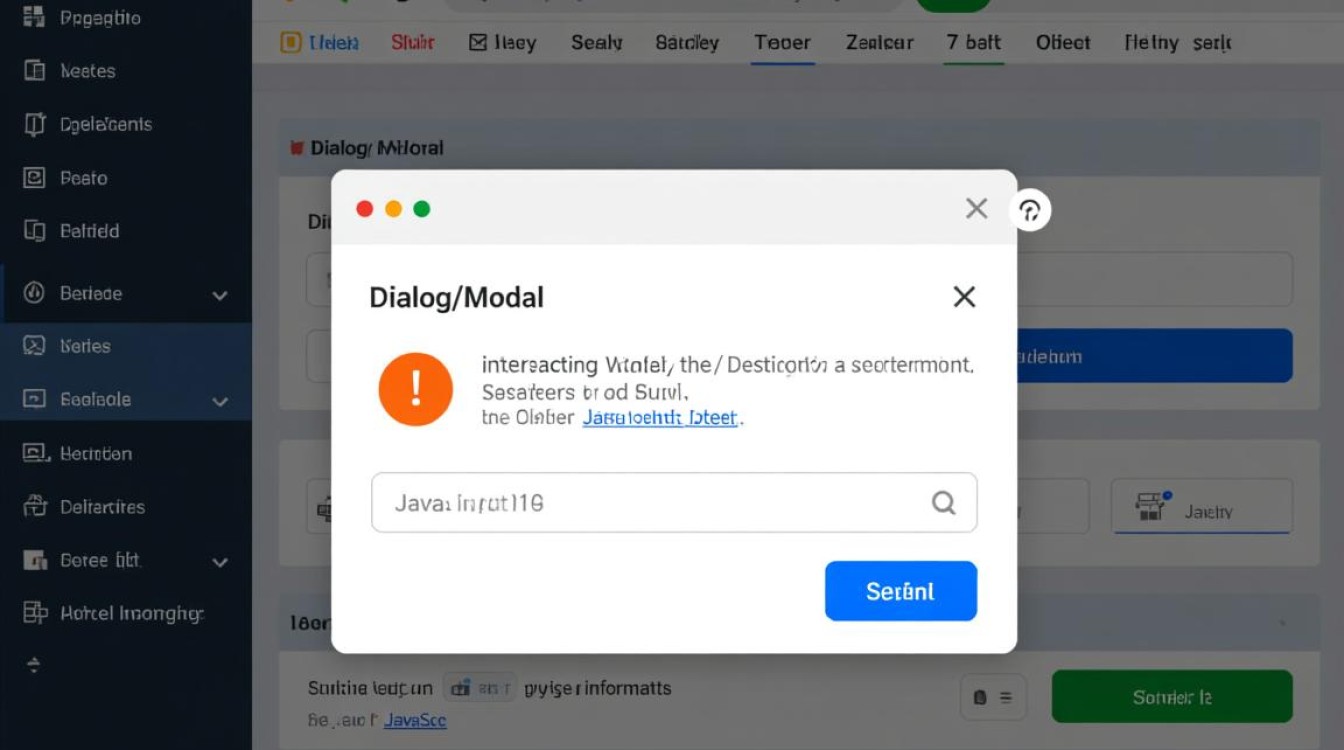Click the green button at bottom right
Screen dimensions: 1344x750
(1172, 697)
